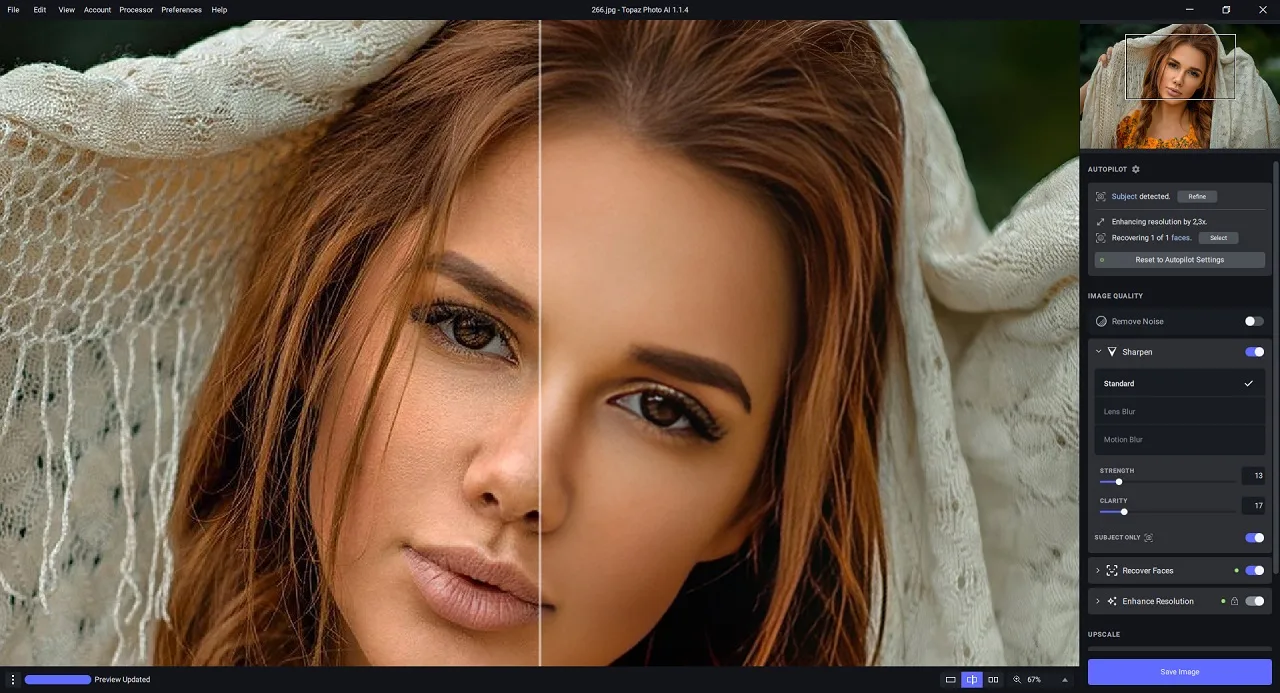Turn off the Recover Faces toggle
The height and width of the screenshot is (693, 1280).
coord(1254,571)
